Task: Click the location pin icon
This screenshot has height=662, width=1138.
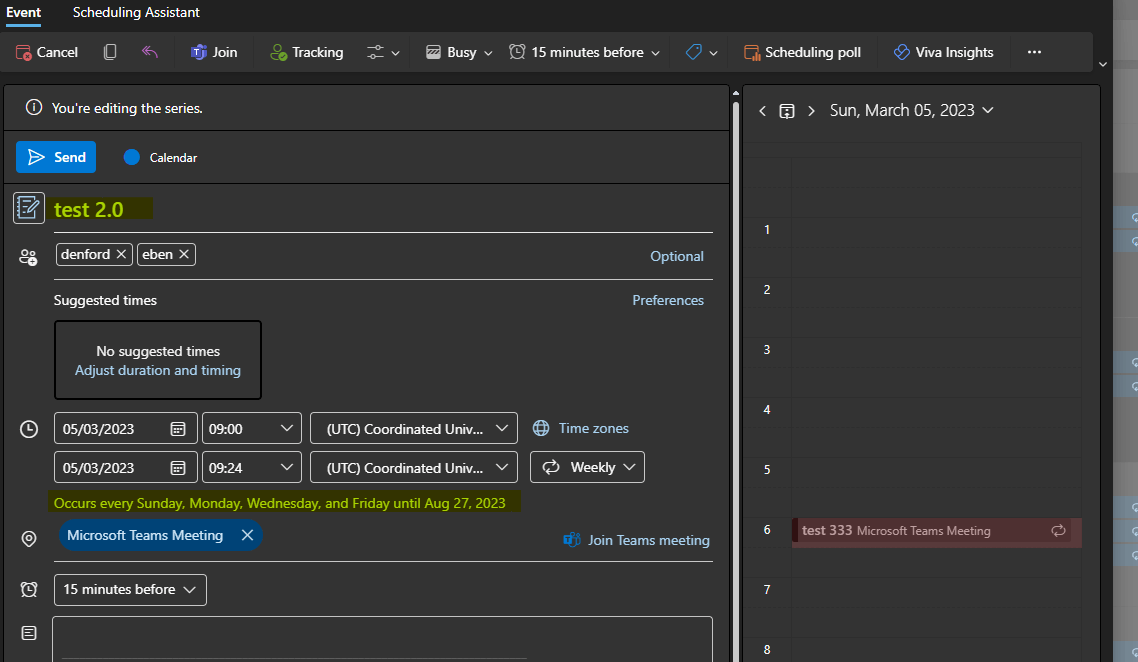Action: [x=29, y=539]
